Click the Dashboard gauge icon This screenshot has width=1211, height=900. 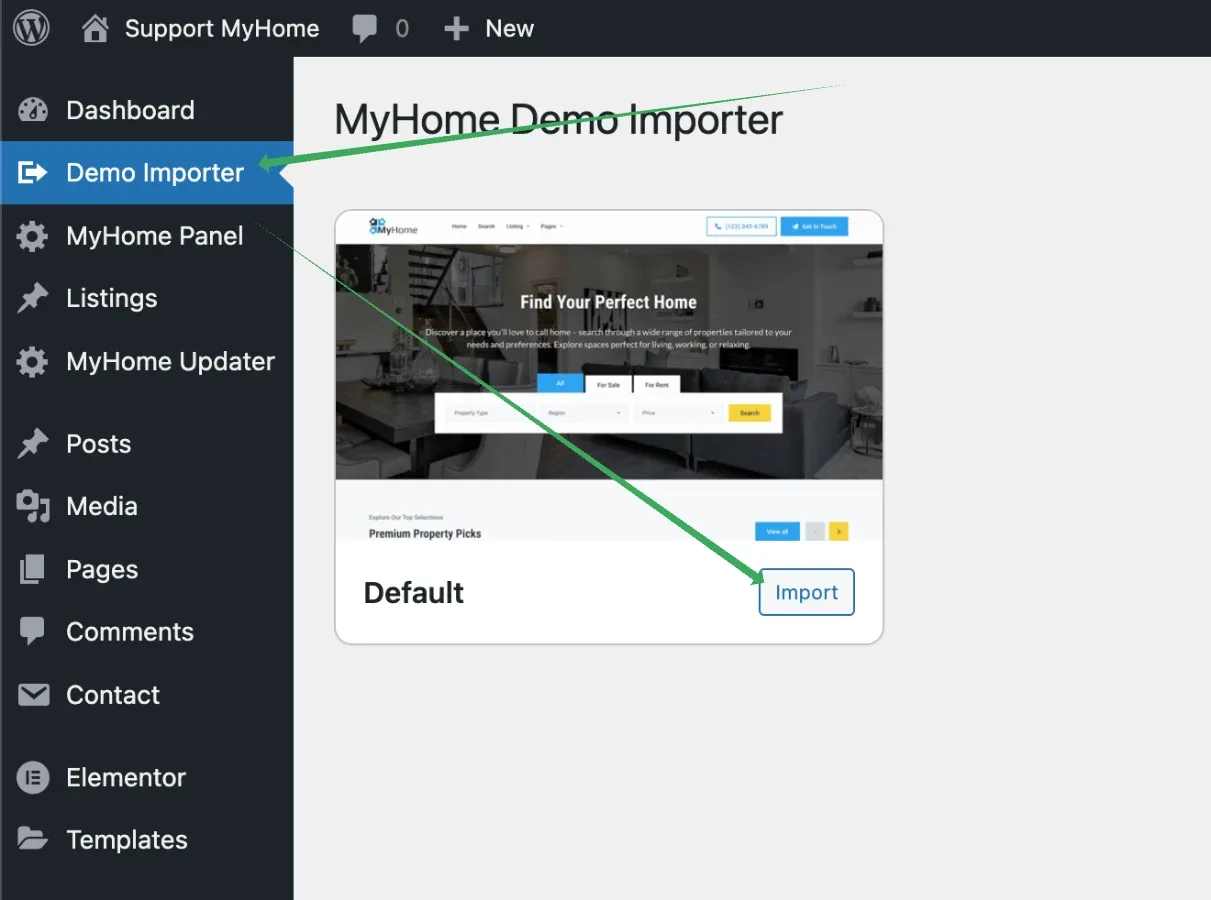pos(33,110)
